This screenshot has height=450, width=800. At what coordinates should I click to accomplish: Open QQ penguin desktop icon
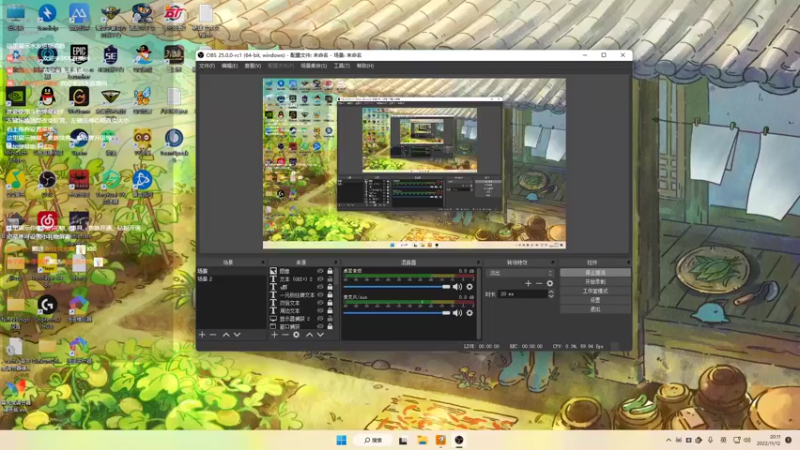click(x=47, y=96)
